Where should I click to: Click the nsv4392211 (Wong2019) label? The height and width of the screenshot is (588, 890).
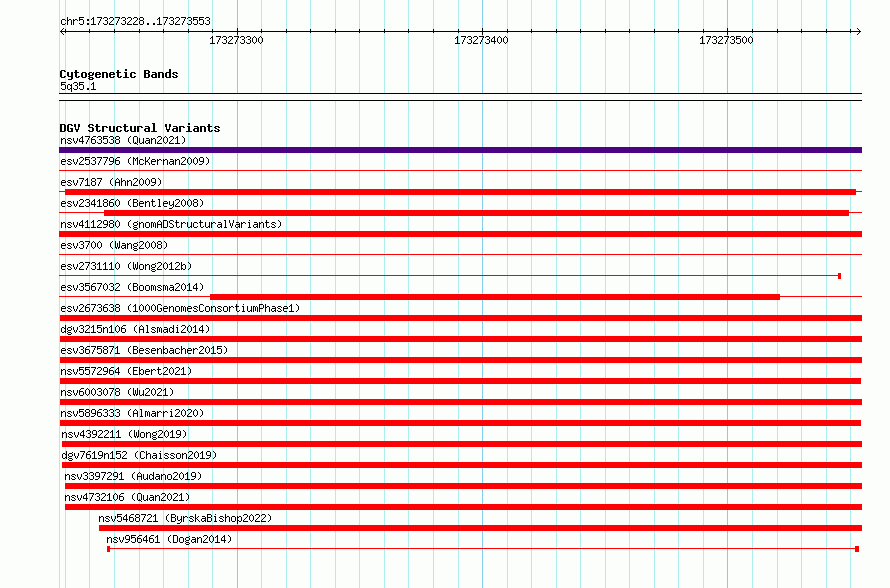tap(124, 434)
